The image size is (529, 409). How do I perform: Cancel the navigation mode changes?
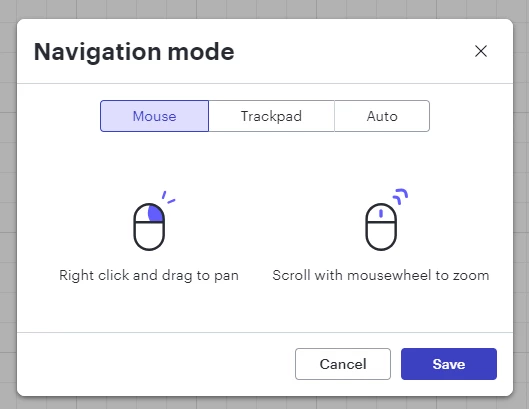(343, 364)
